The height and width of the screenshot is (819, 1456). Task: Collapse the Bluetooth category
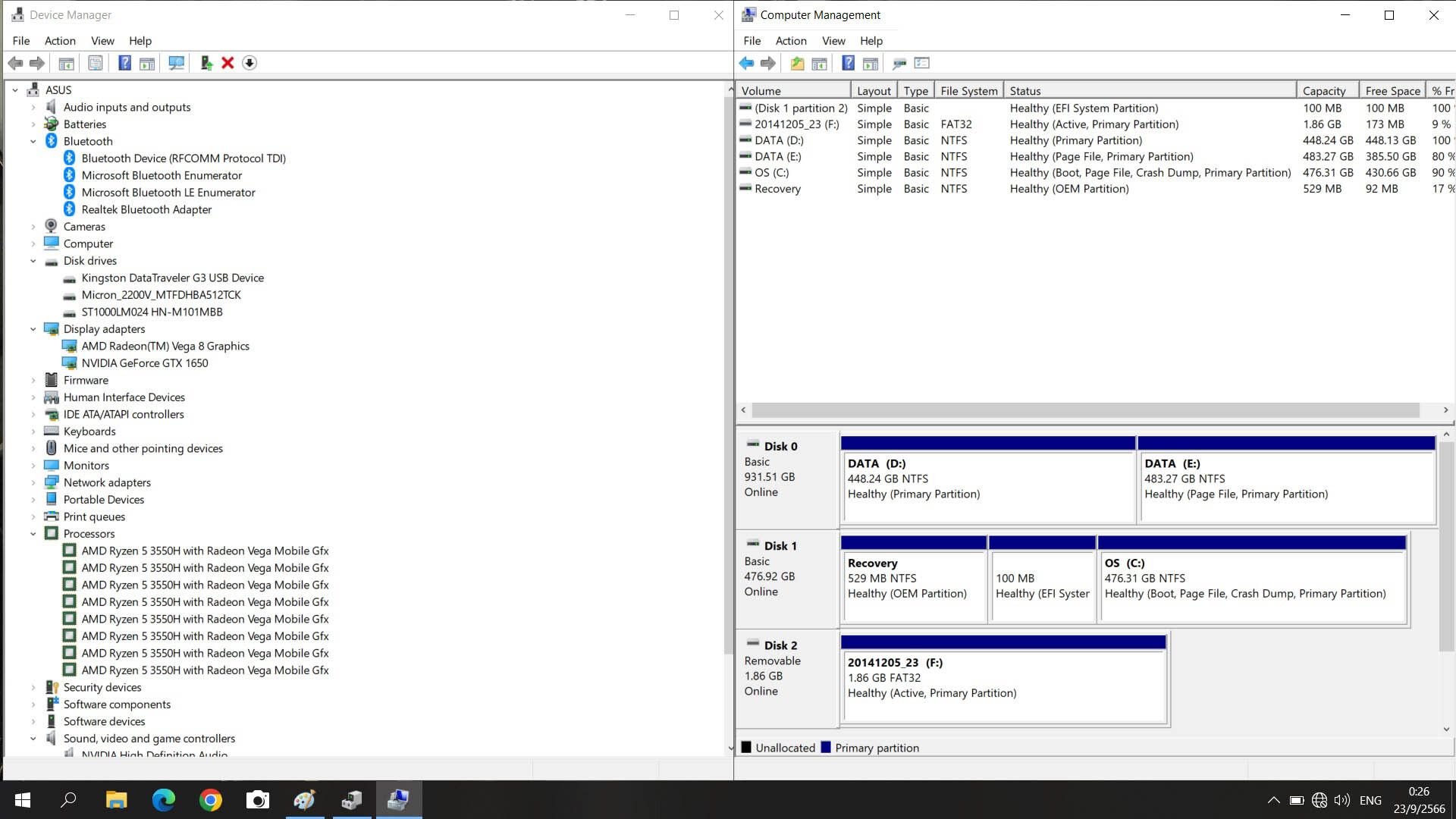pos(33,141)
